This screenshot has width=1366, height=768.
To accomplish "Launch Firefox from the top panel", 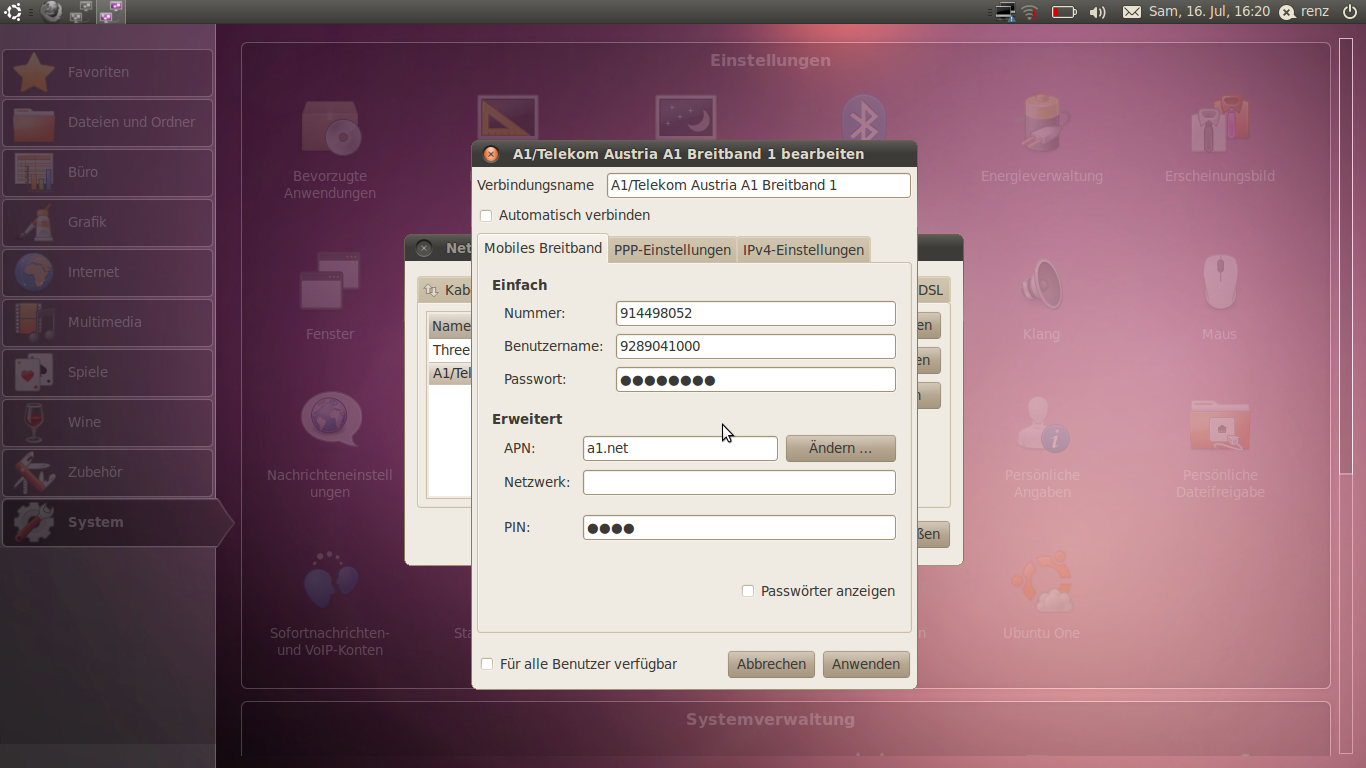I will coord(50,11).
